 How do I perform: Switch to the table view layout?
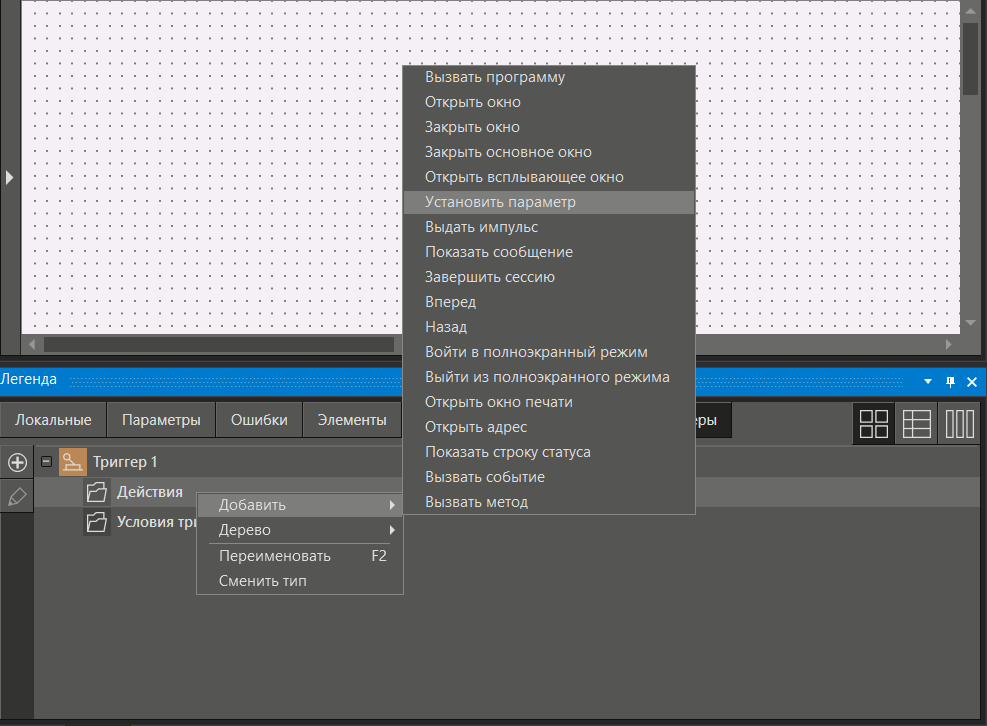(916, 424)
